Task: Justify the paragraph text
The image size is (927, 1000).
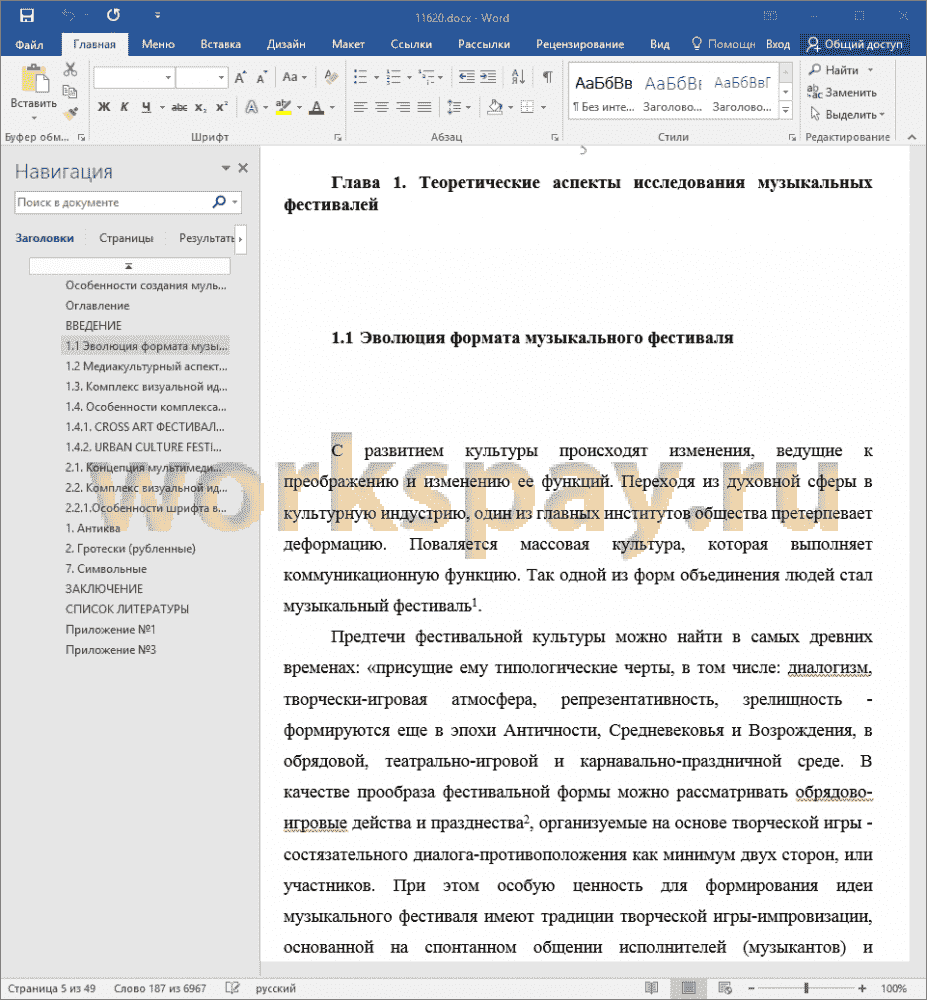Action: point(424,107)
